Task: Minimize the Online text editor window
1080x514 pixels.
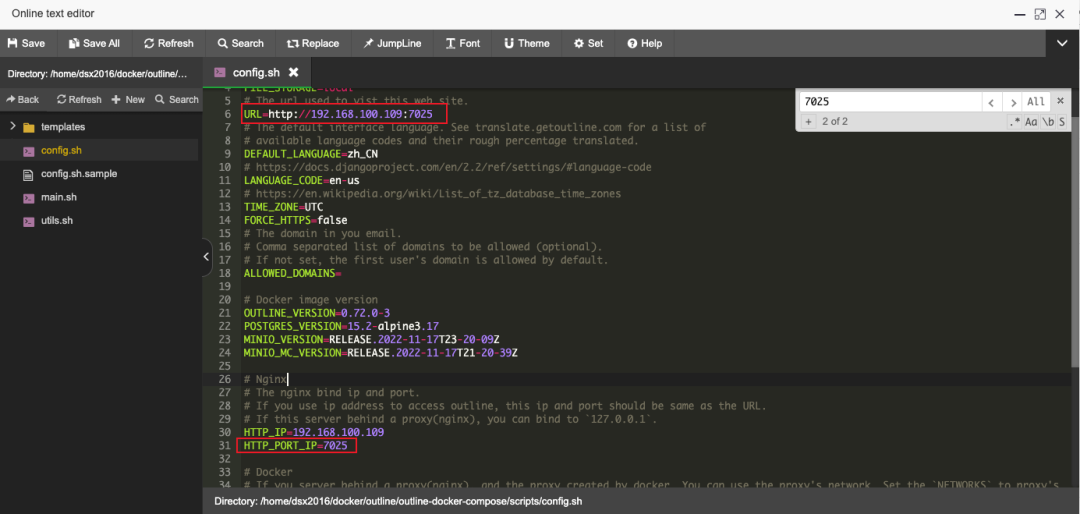Action: point(1018,14)
